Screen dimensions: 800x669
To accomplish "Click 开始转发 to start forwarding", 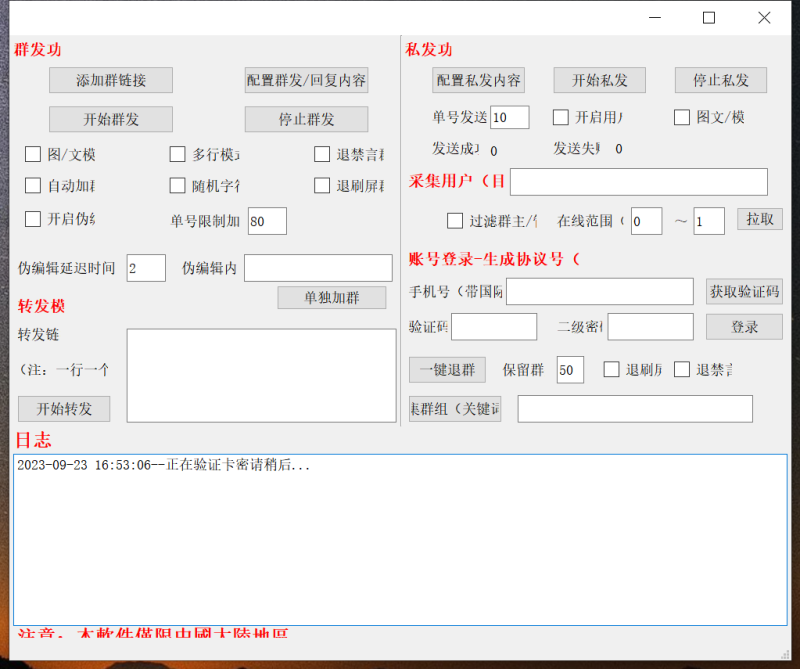I will click(x=64, y=408).
